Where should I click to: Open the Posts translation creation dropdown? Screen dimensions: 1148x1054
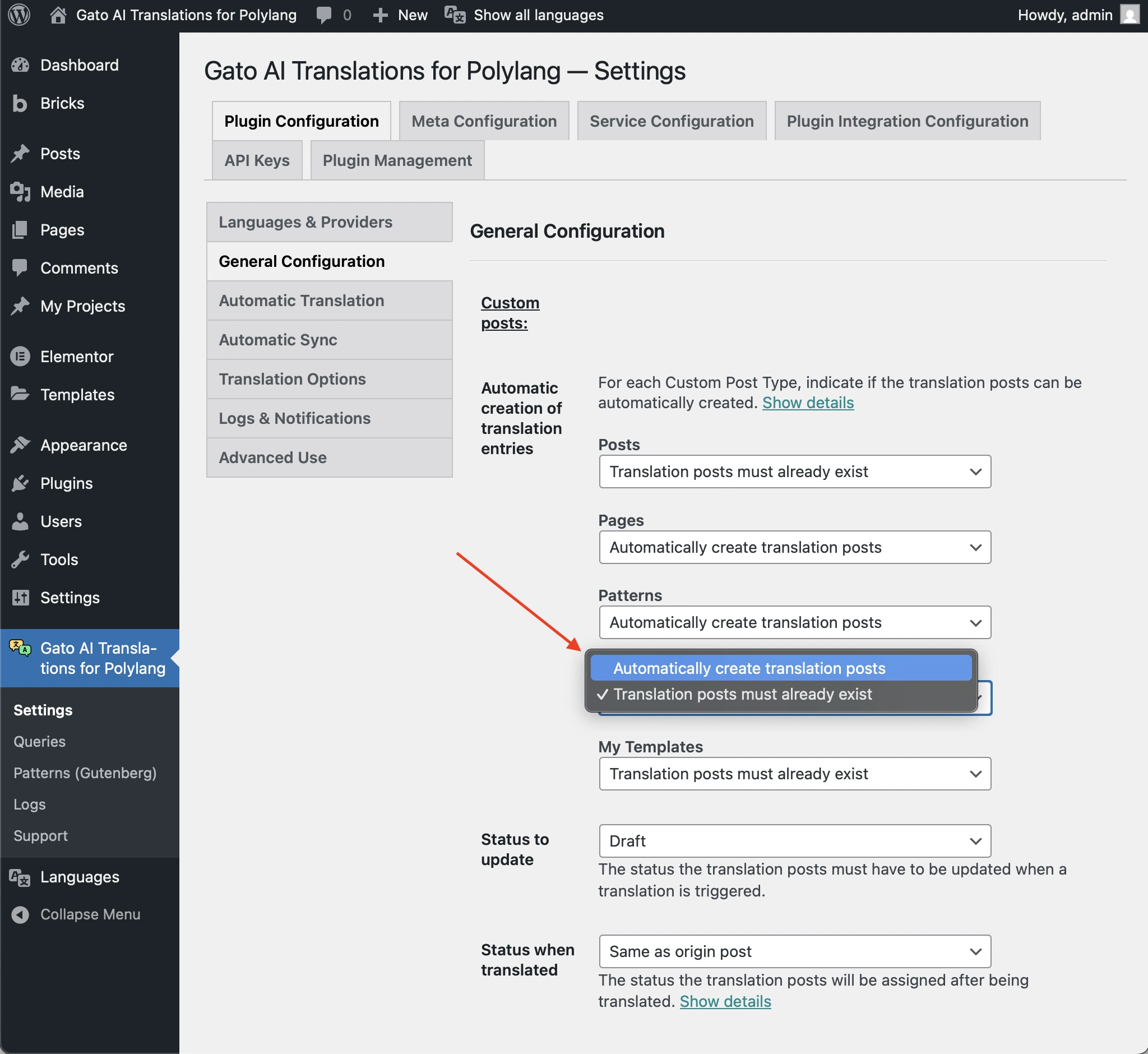pos(794,471)
